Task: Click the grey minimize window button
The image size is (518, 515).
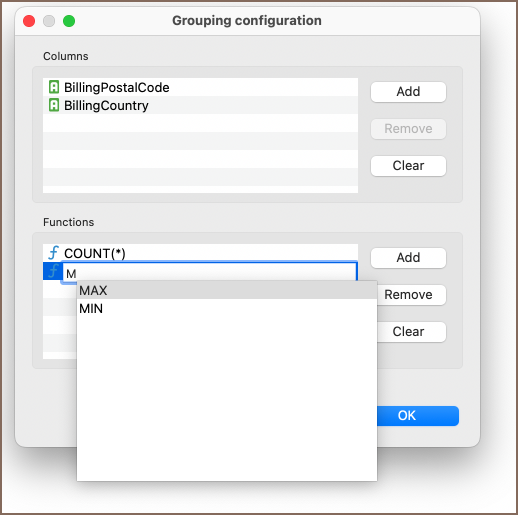Action: tap(49, 21)
